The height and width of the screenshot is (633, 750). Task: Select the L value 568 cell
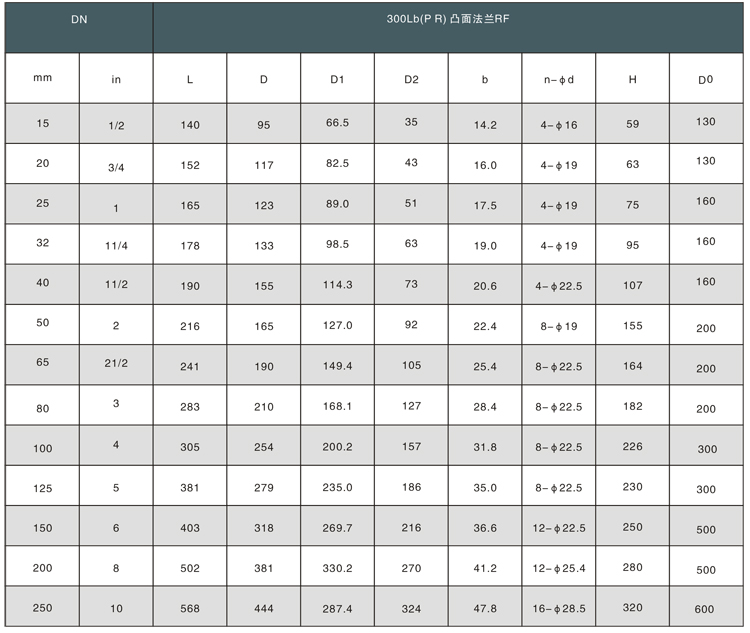[x=190, y=607]
